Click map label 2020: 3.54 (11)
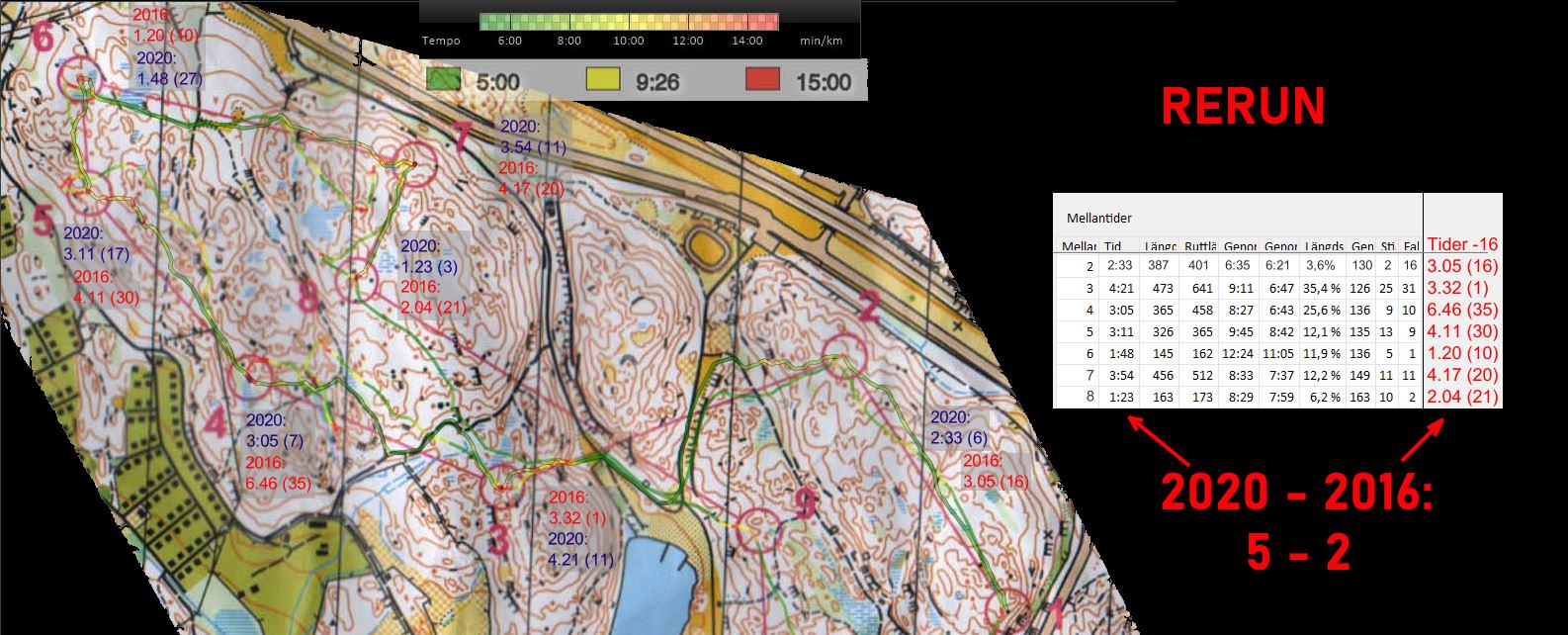This screenshot has width=1568, height=635. pyautogui.click(x=533, y=136)
